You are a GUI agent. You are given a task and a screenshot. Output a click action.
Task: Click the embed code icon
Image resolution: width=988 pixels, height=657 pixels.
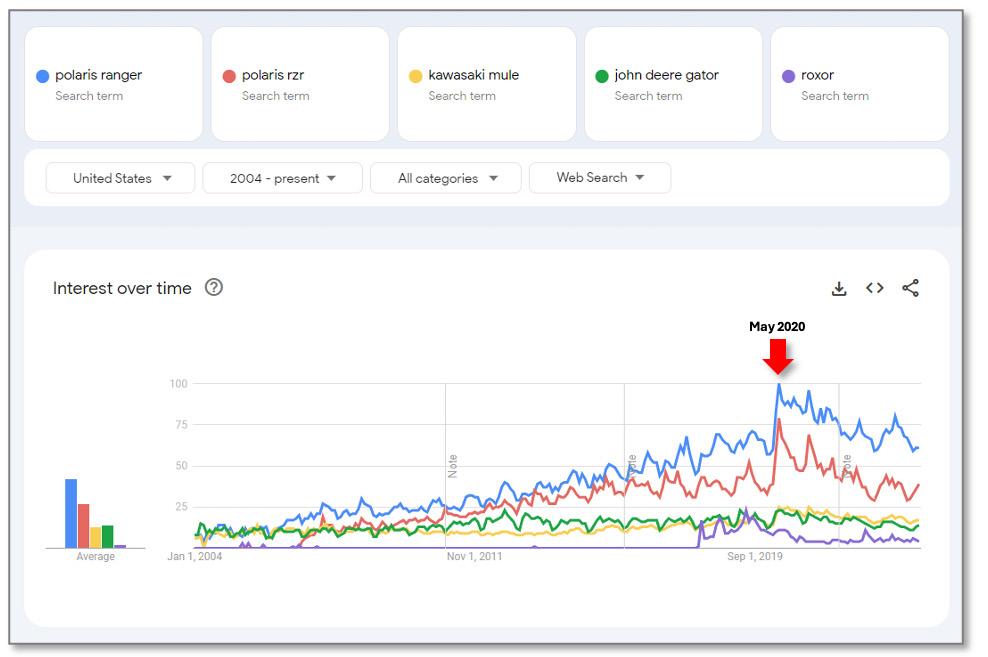(x=875, y=288)
